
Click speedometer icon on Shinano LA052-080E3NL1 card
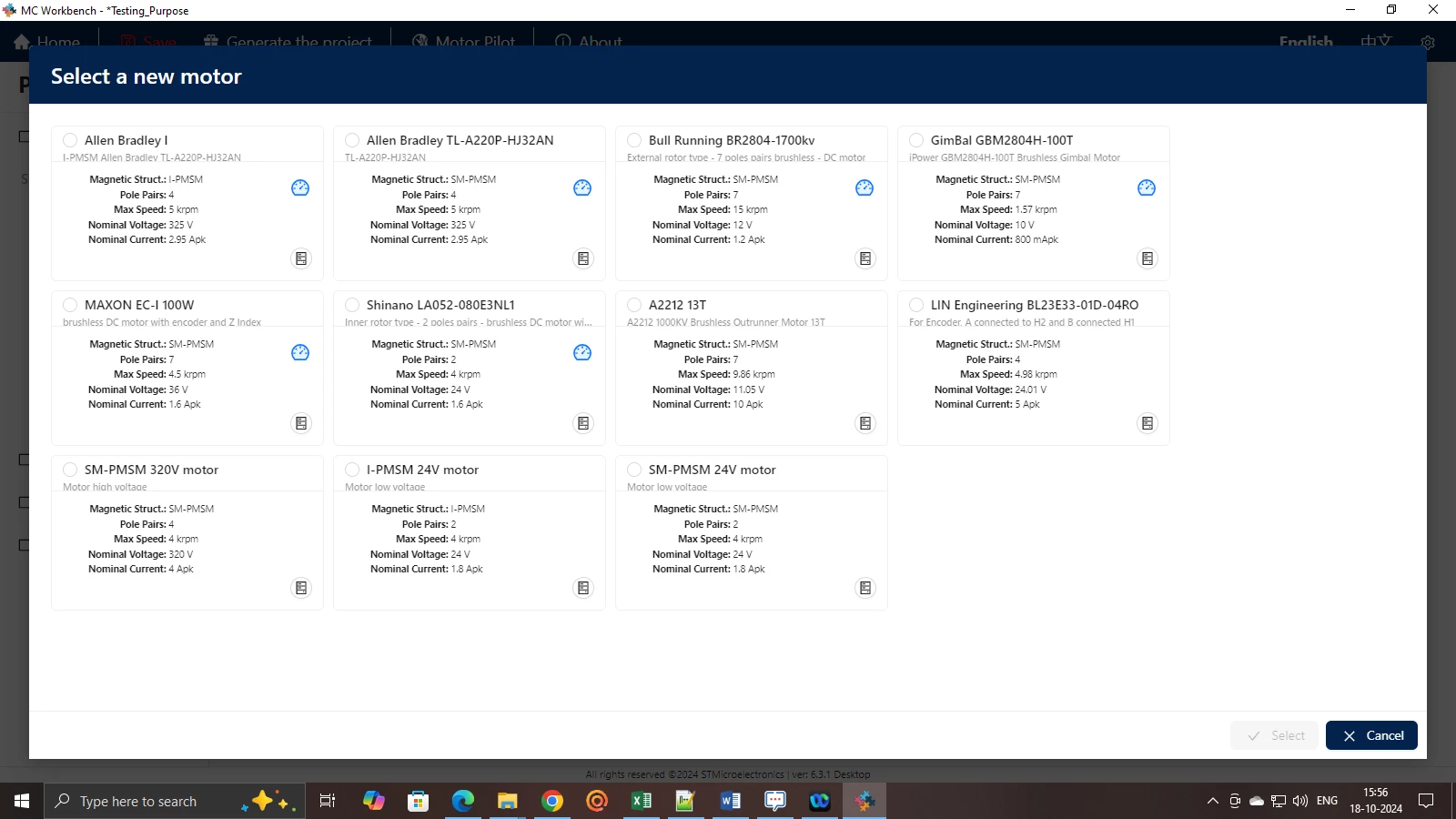[x=582, y=352]
